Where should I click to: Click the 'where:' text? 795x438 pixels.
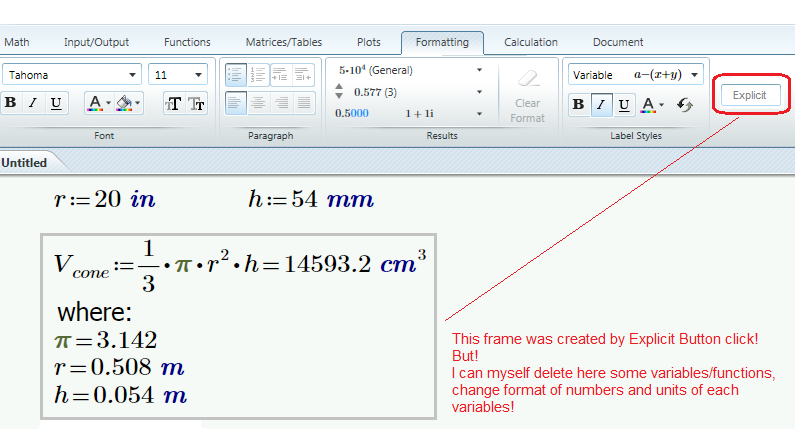click(94, 312)
